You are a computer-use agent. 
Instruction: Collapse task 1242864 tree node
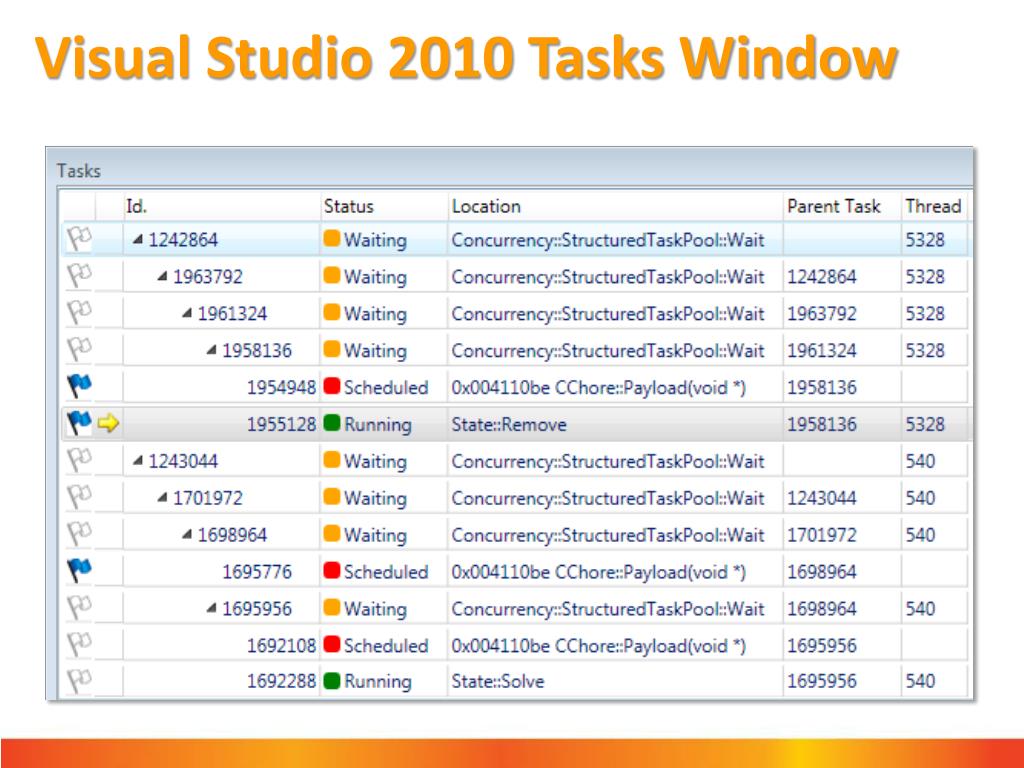pyautogui.click(x=137, y=240)
